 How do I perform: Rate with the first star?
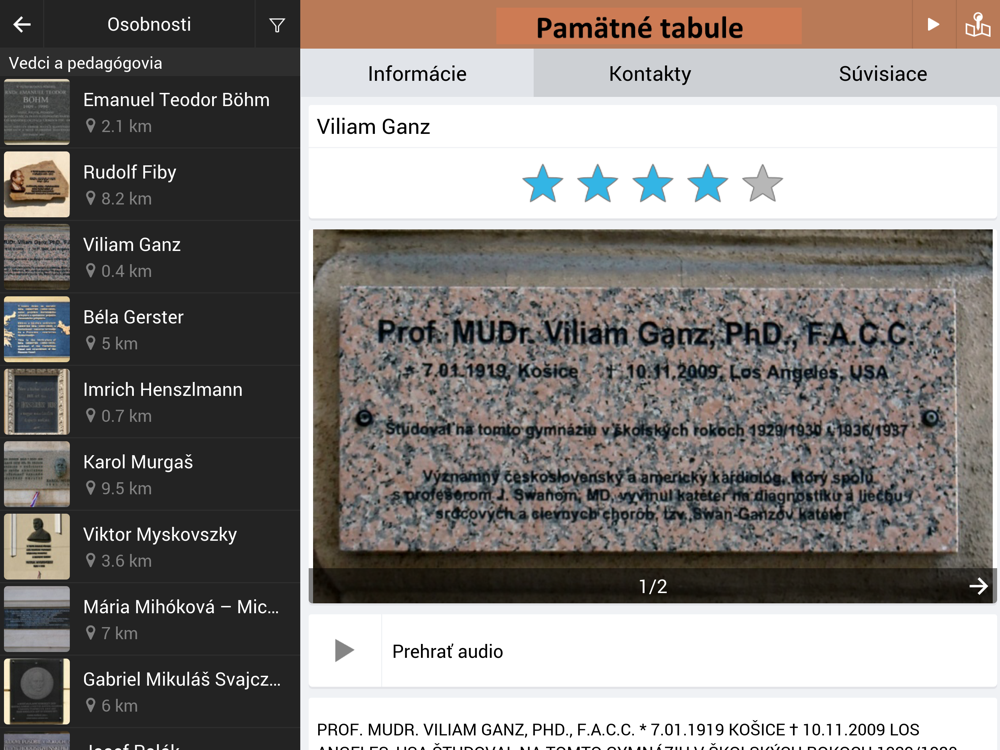click(543, 184)
